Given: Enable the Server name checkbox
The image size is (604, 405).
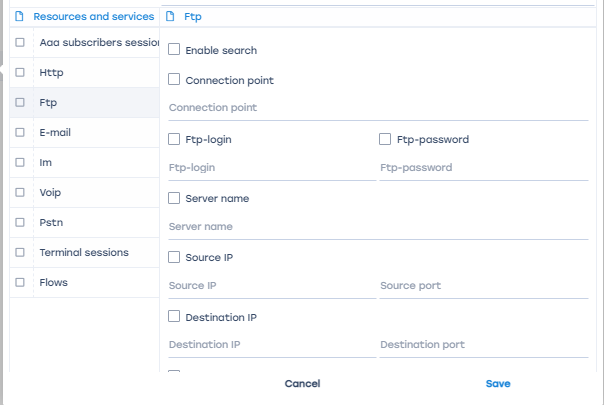Looking at the screenshot, I should pos(175,198).
